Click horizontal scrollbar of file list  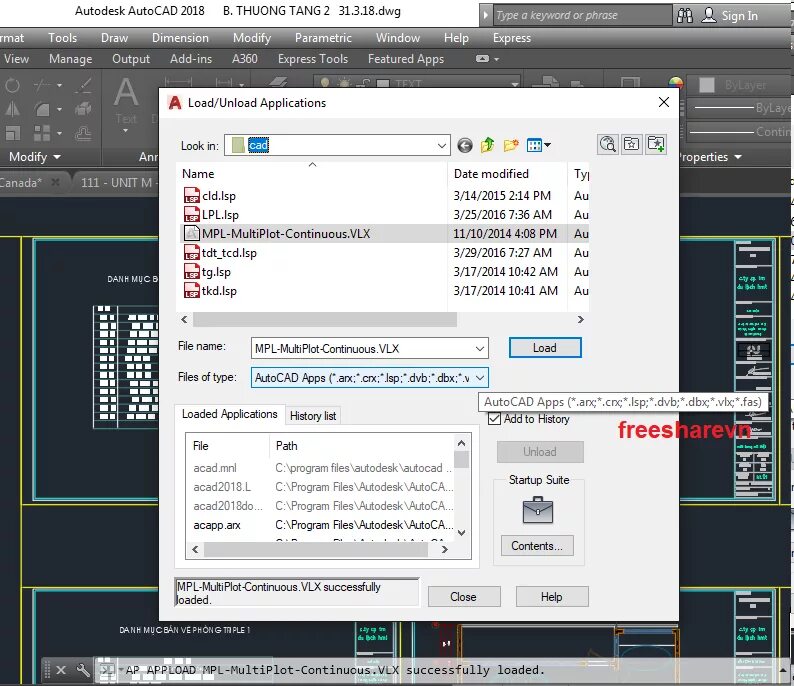pyautogui.click(x=325, y=319)
